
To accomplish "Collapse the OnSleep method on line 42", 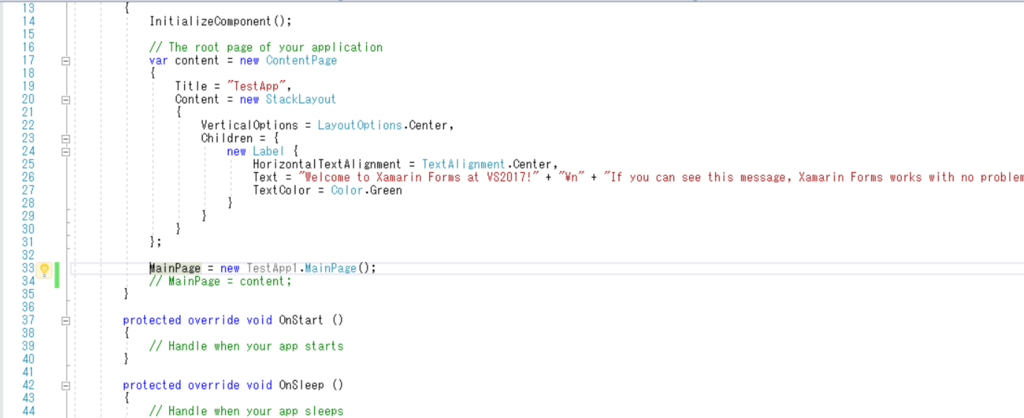I will (x=65, y=386).
